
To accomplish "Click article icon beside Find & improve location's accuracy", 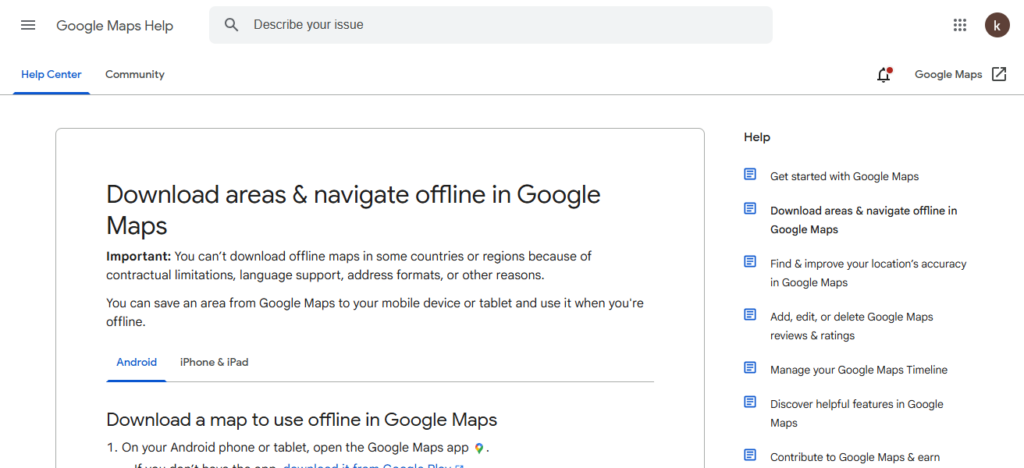I will click(750, 262).
